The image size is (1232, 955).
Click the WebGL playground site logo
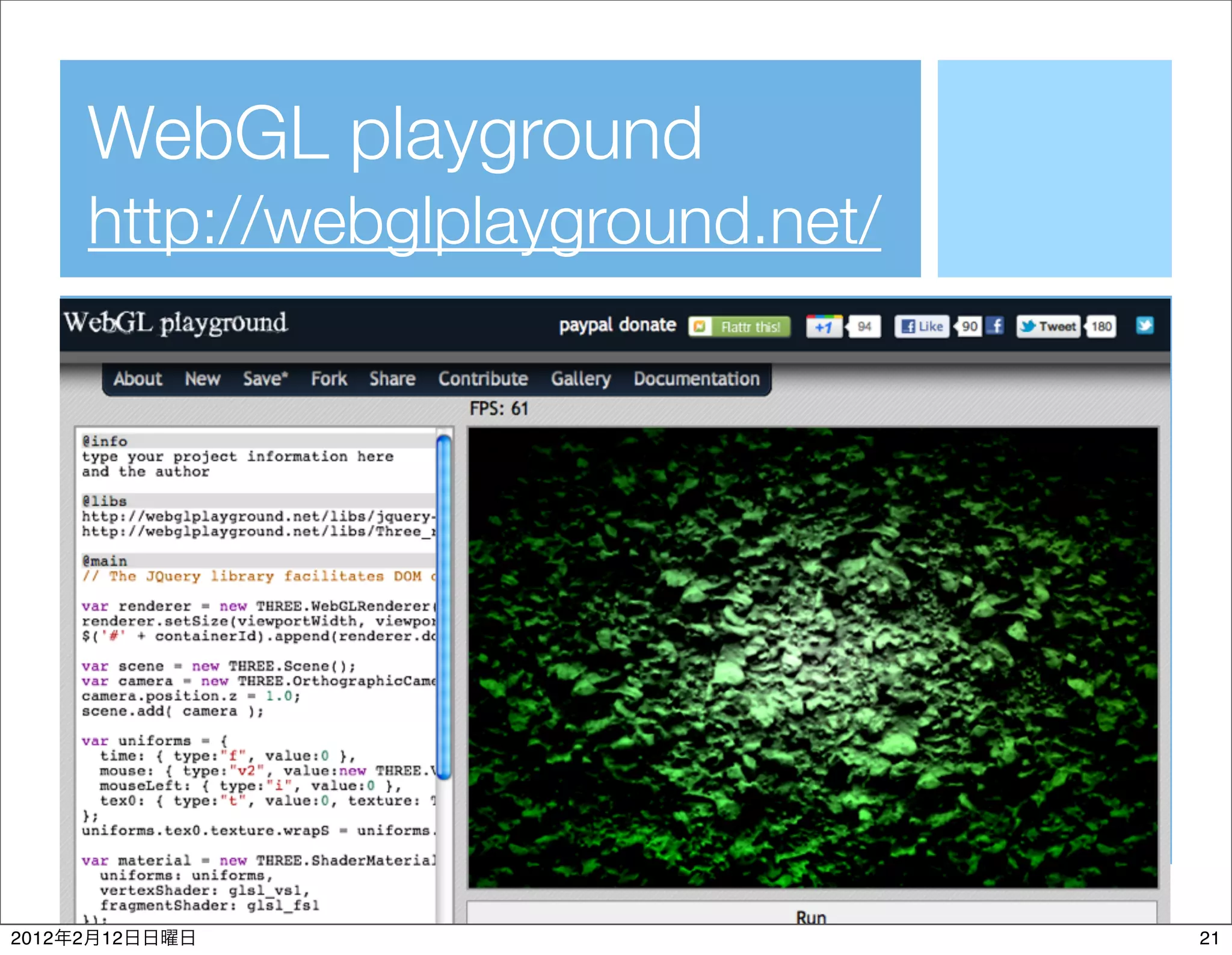tap(176, 323)
